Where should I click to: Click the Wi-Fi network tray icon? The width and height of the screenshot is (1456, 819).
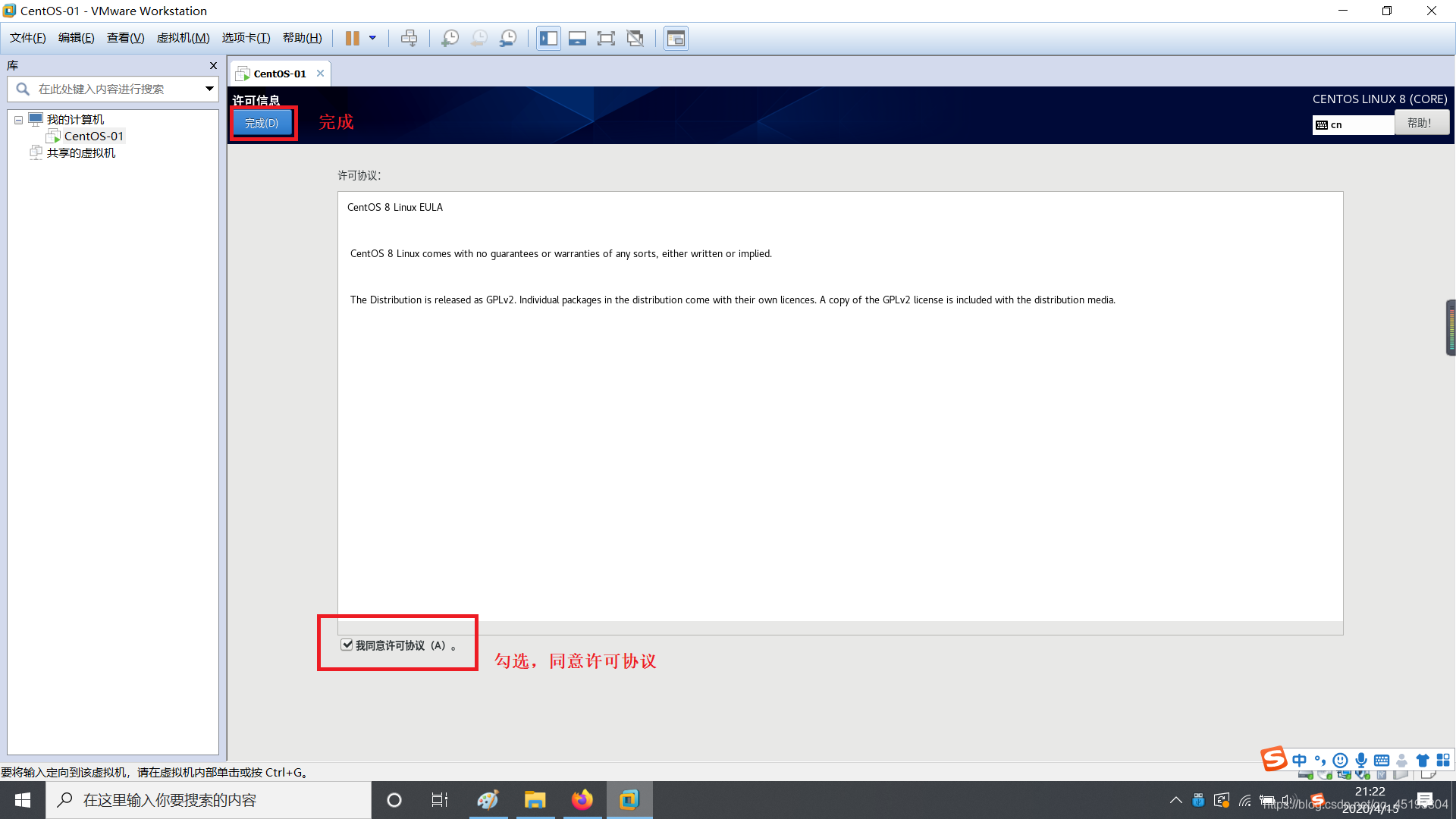pos(1244,800)
